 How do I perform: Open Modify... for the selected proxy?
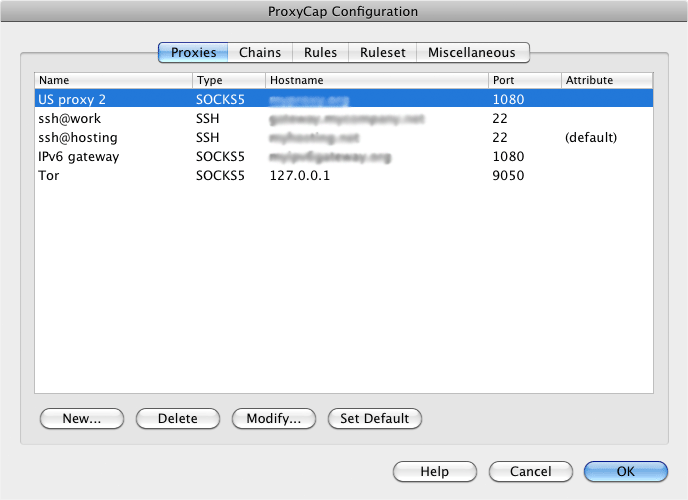pyautogui.click(x=274, y=419)
